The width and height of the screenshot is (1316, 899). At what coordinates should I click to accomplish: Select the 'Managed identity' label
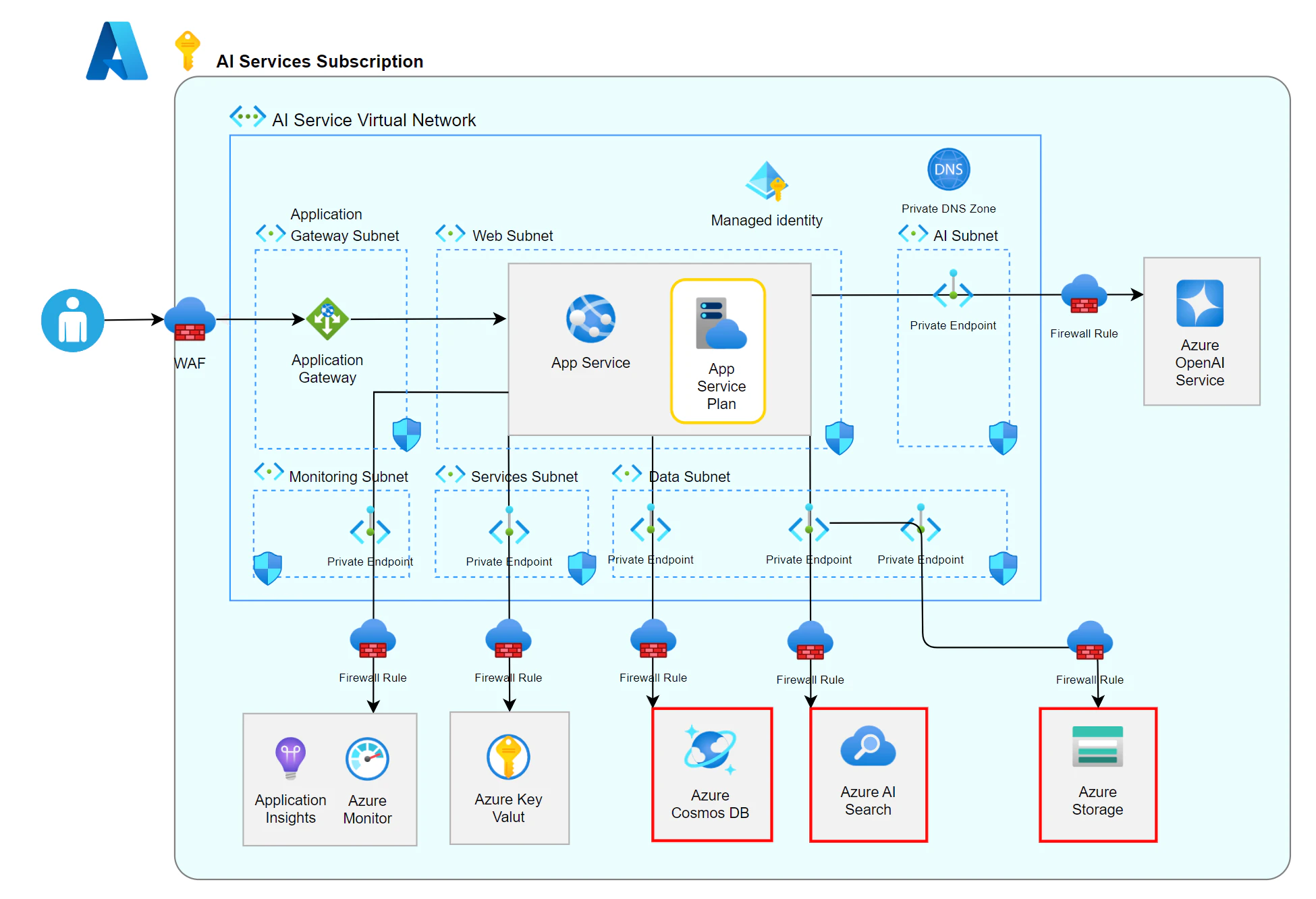(x=767, y=221)
